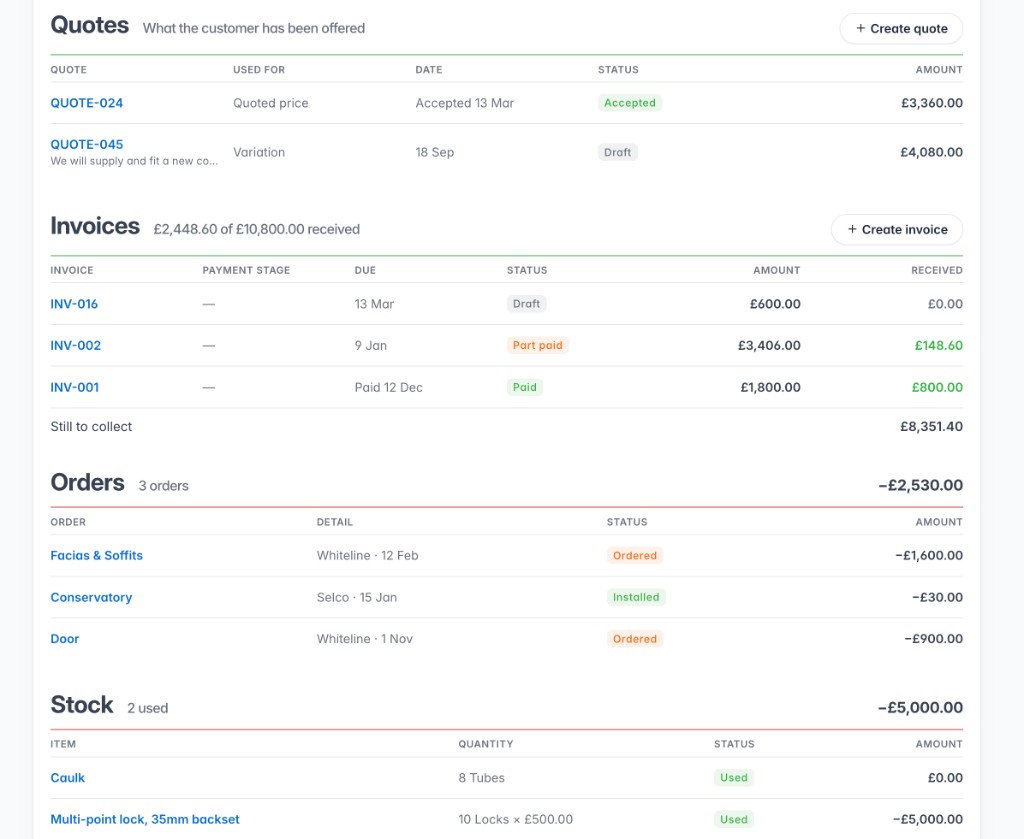Open the QUOTE-024 link
This screenshot has height=839, width=1024.
pyautogui.click(x=87, y=103)
